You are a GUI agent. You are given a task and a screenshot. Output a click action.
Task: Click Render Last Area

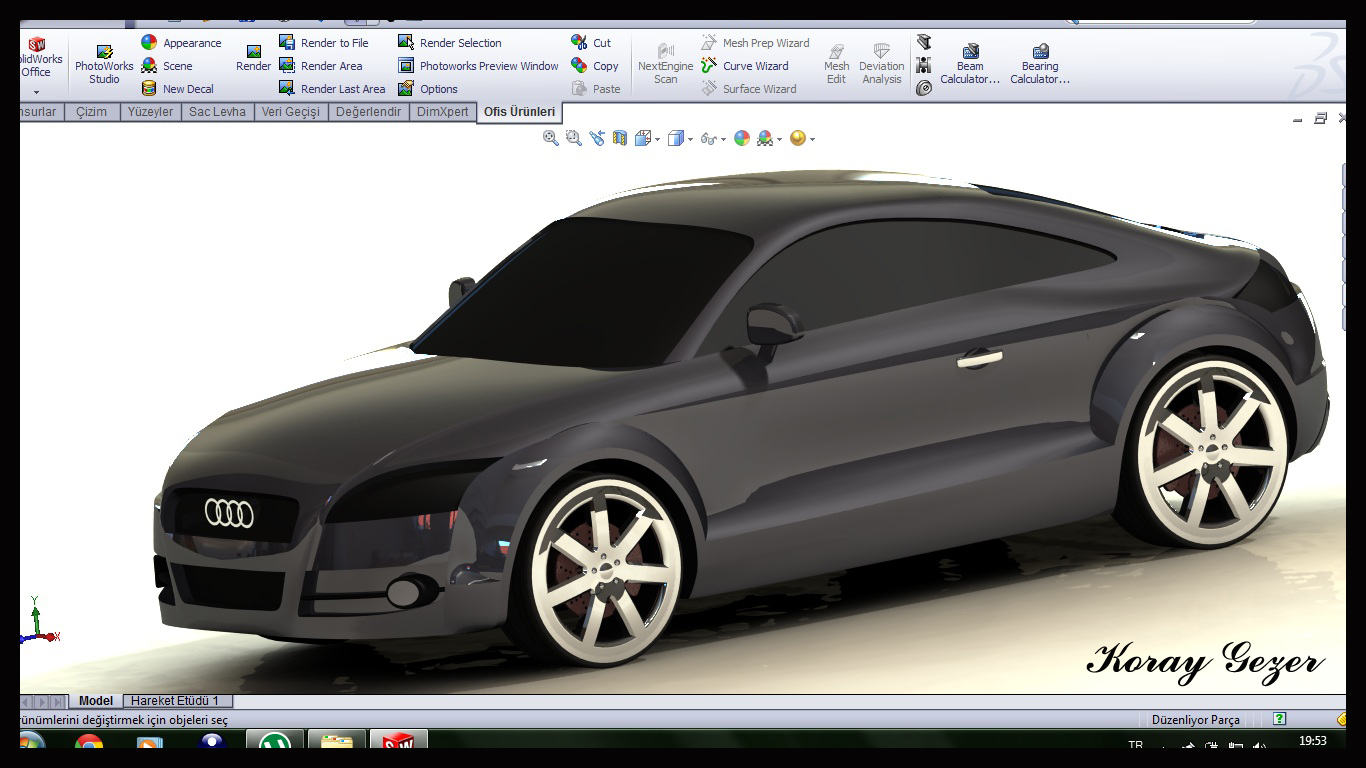click(x=332, y=89)
